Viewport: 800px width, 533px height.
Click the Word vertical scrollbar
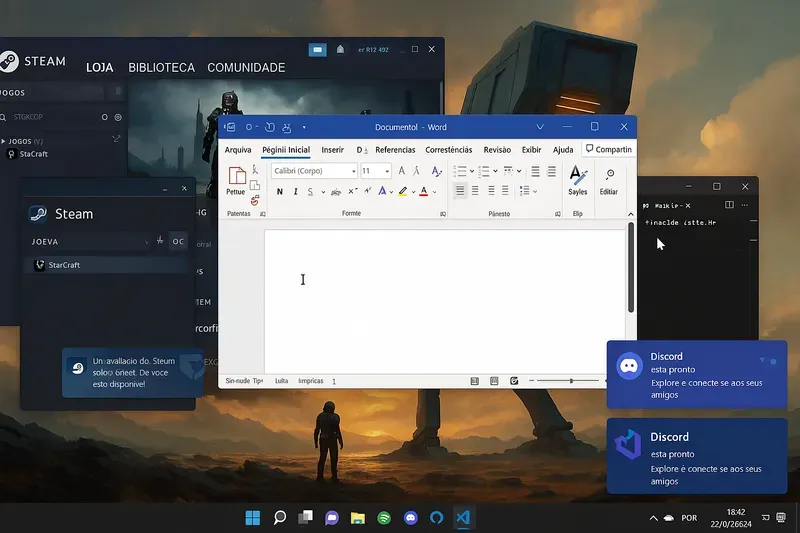tap(631, 267)
